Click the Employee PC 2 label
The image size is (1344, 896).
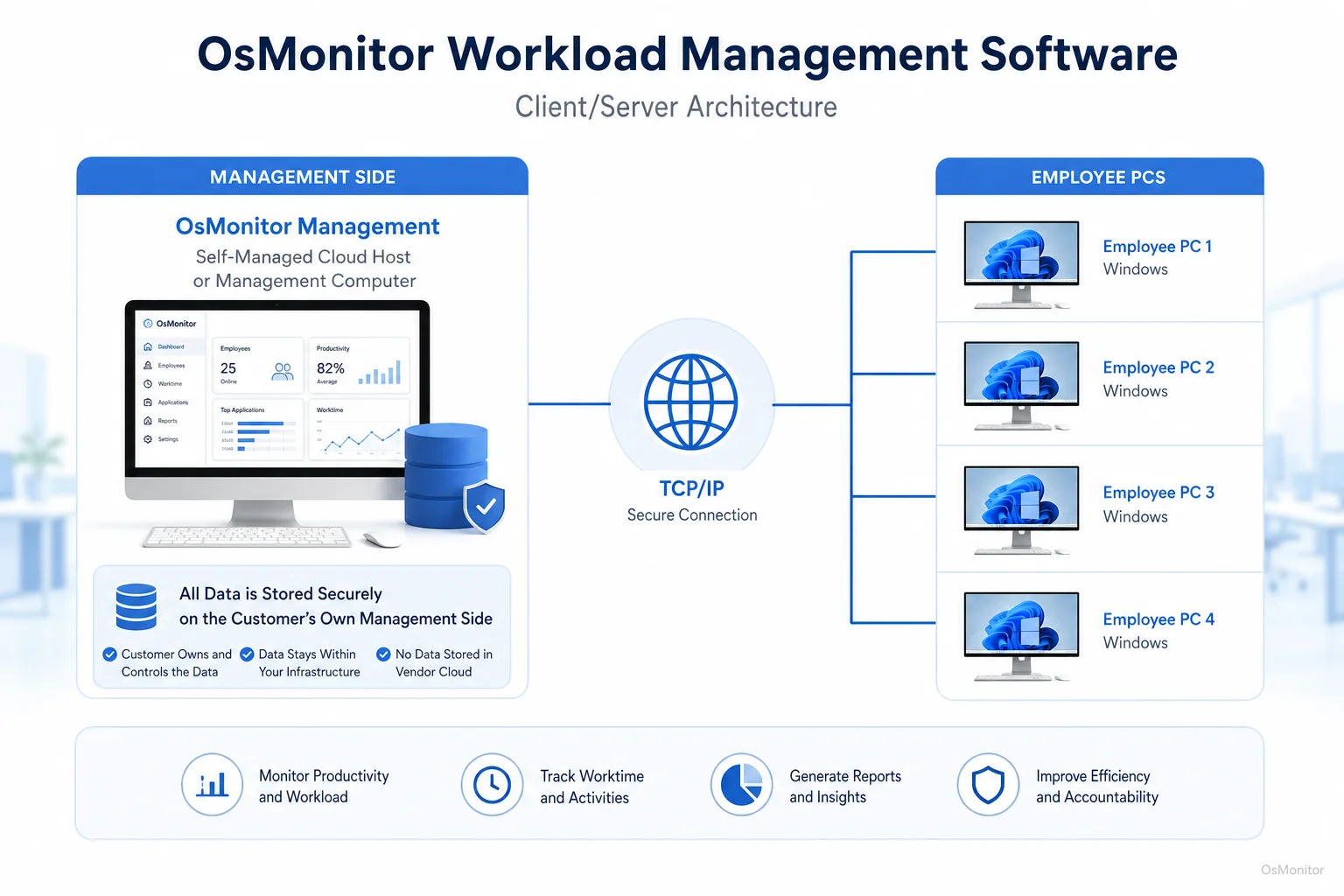pos(1158,367)
